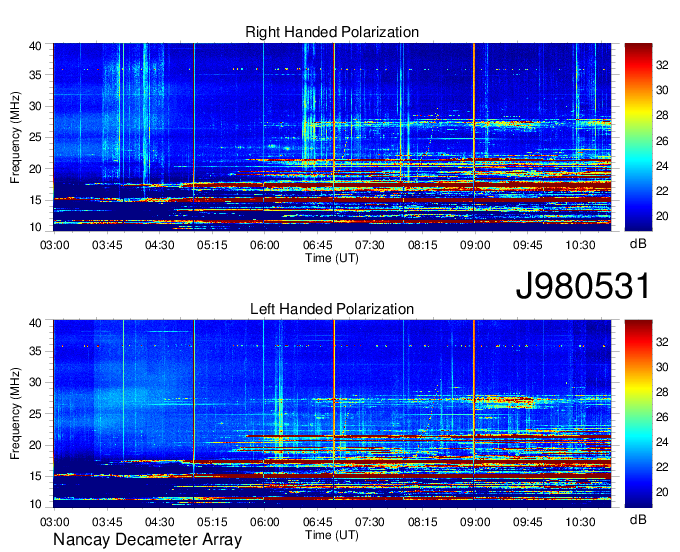Click the 03:45 time tick of Right Handed plot
This screenshot has width=680, height=552.
107,245
